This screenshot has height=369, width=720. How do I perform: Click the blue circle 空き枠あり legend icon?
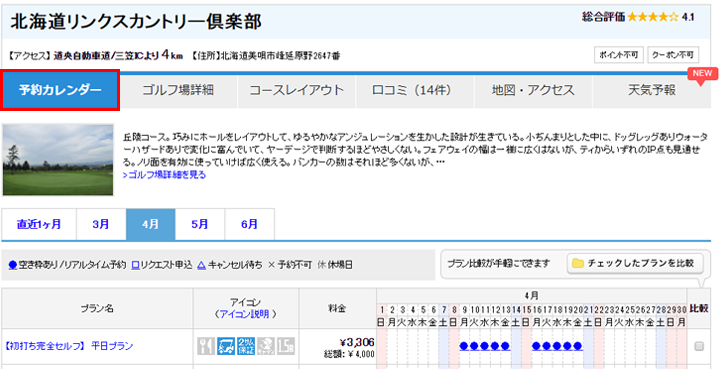(13, 265)
